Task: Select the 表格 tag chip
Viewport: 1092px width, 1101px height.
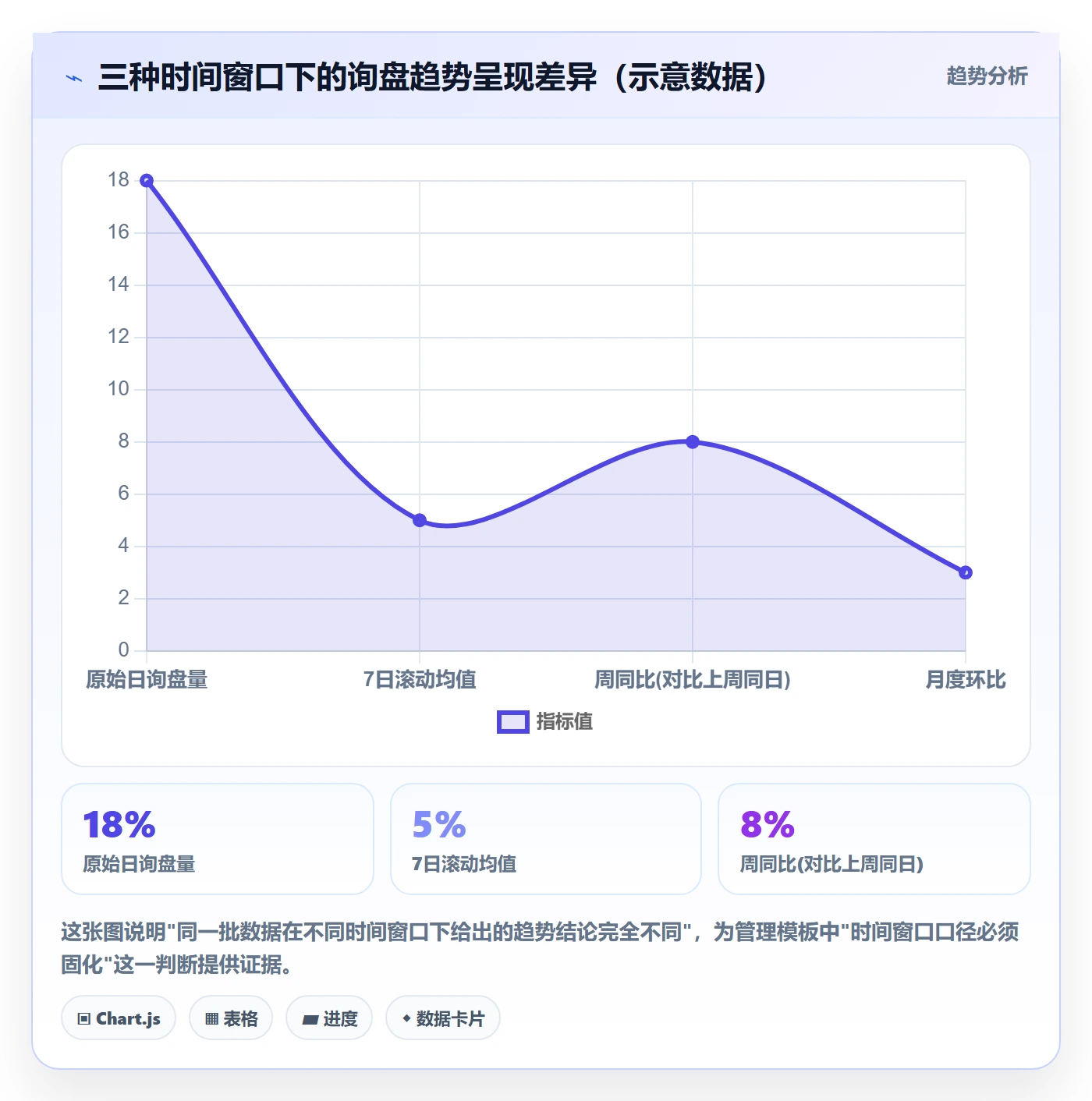Action: (x=231, y=1018)
